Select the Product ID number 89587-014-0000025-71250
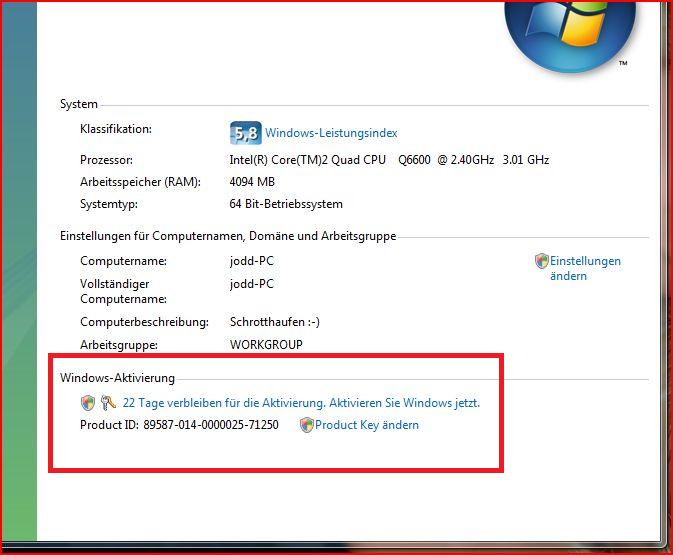 [211, 425]
